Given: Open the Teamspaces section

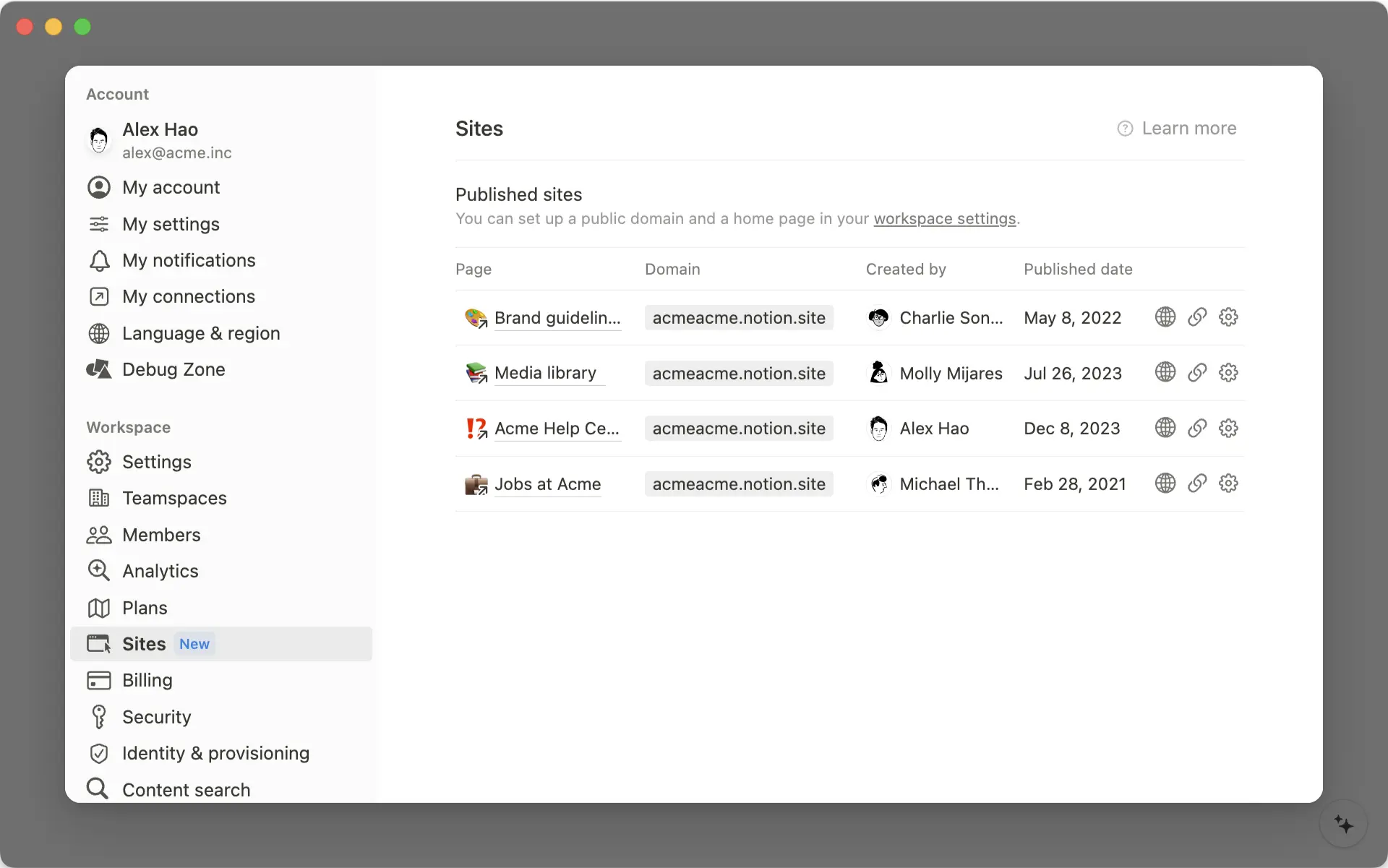Looking at the screenshot, I should click(x=173, y=498).
